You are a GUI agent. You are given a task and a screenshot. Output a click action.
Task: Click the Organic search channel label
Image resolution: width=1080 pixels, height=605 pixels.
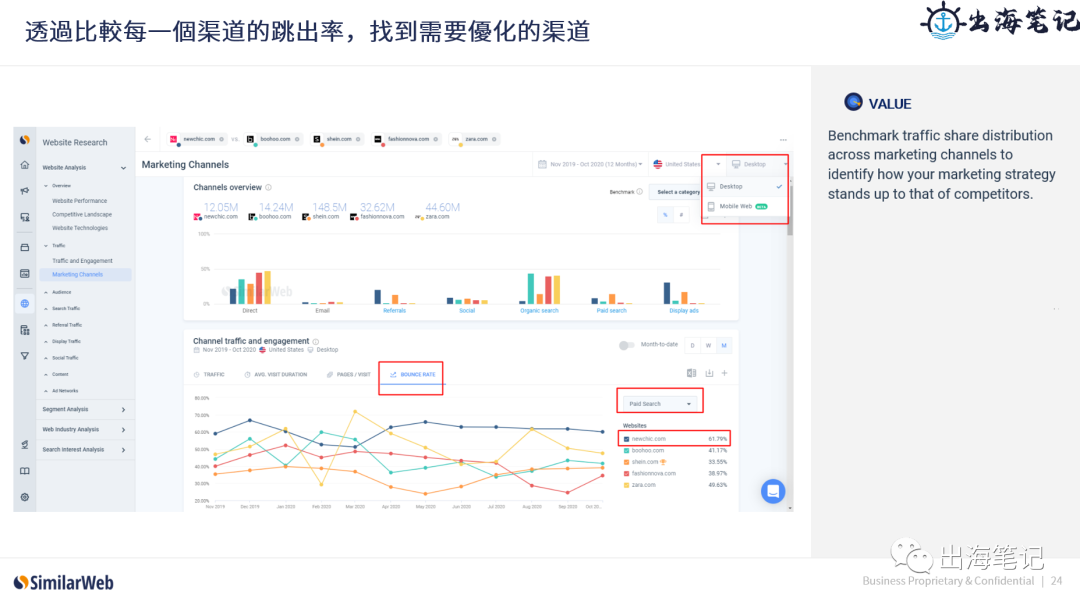coord(539,311)
